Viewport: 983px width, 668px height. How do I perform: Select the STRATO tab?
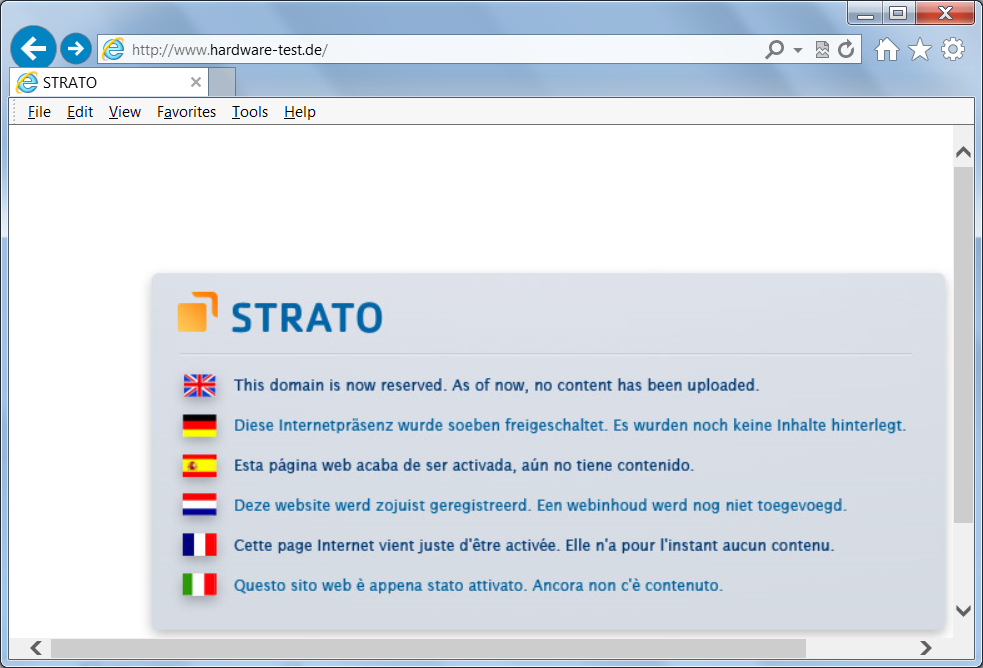(x=109, y=82)
